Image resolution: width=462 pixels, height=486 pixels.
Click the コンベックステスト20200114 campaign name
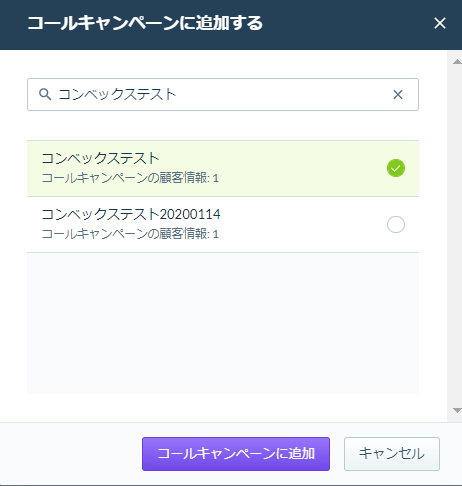pos(131,214)
